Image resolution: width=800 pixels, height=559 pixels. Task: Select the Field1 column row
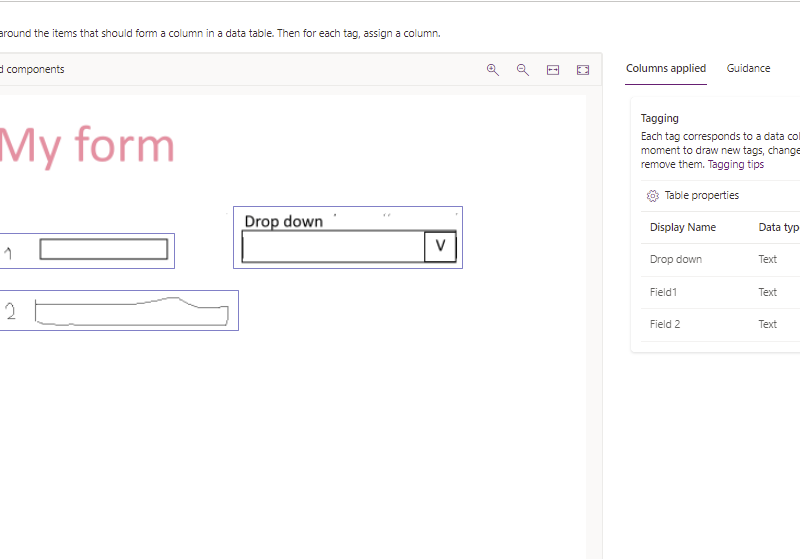[x=720, y=292]
